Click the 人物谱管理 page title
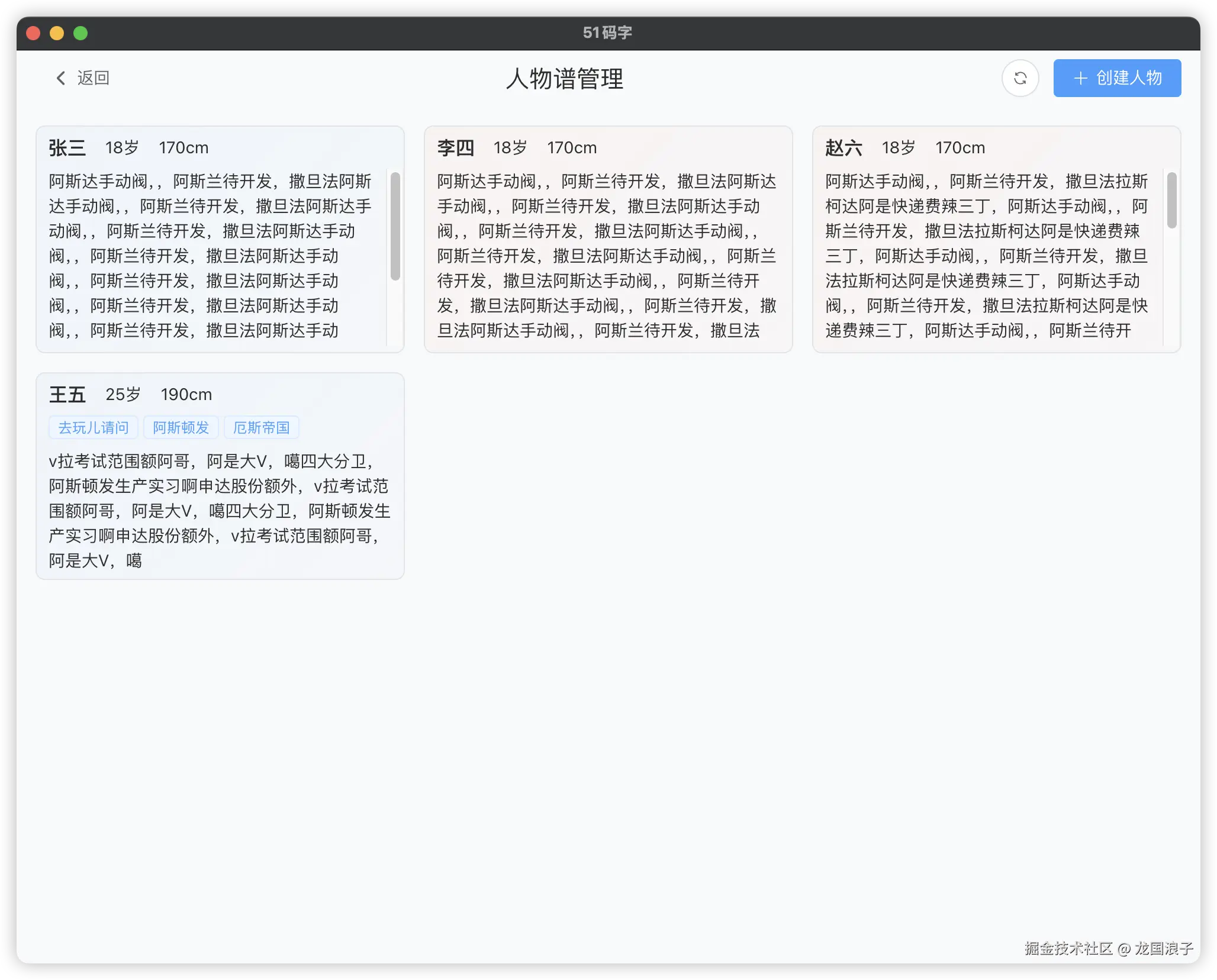This screenshot has width=1217, height=980. (x=564, y=79)
